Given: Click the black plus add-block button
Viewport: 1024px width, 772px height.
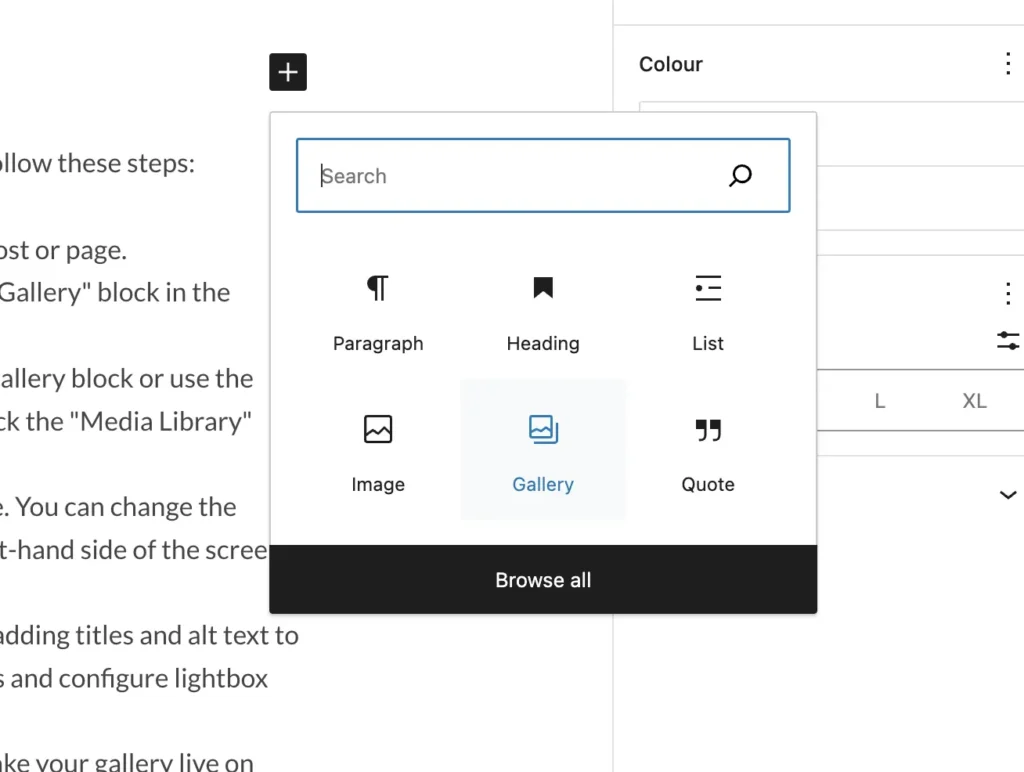Looking at the screenshot, I should tap(288, 72).
